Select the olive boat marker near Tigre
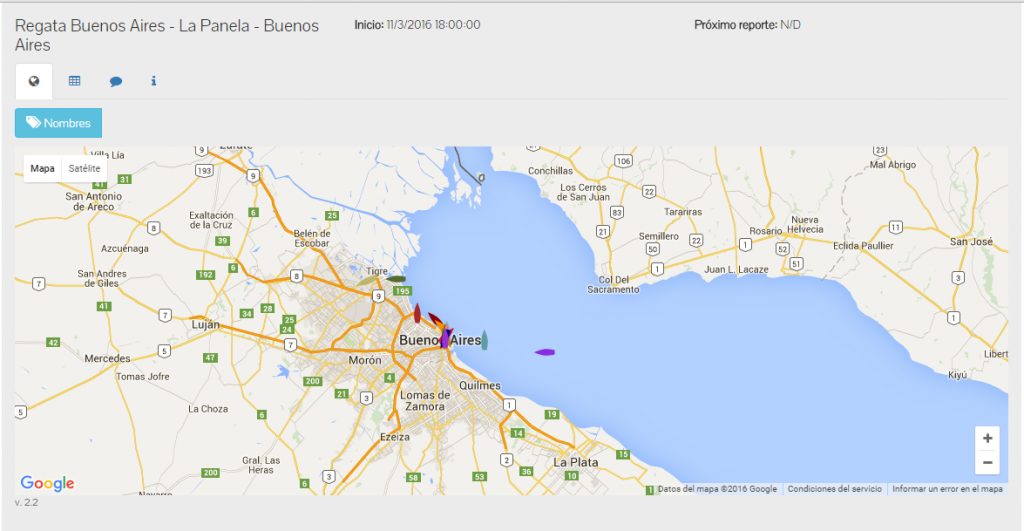1024x531 pixels. (368, 281)
